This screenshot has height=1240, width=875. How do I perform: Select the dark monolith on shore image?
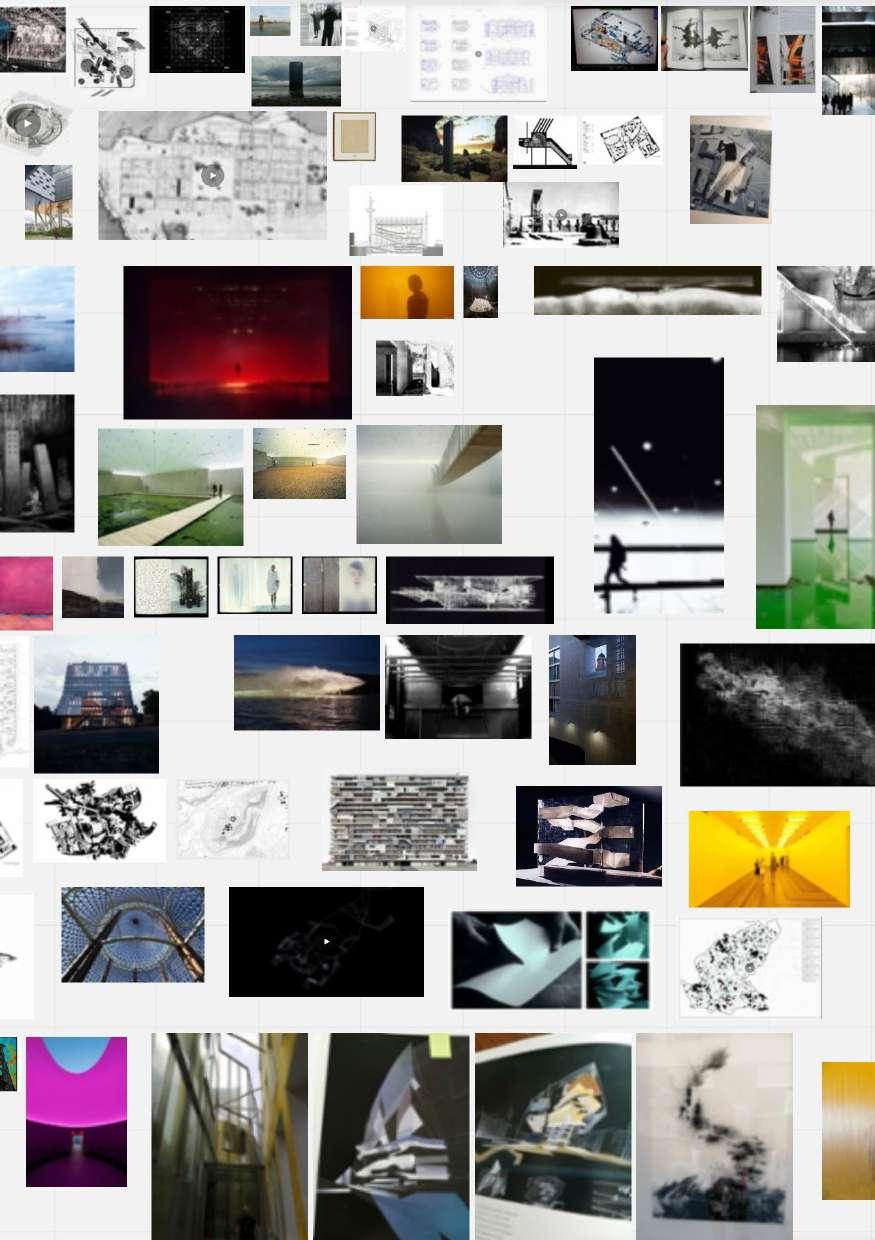tap(296, 81)
